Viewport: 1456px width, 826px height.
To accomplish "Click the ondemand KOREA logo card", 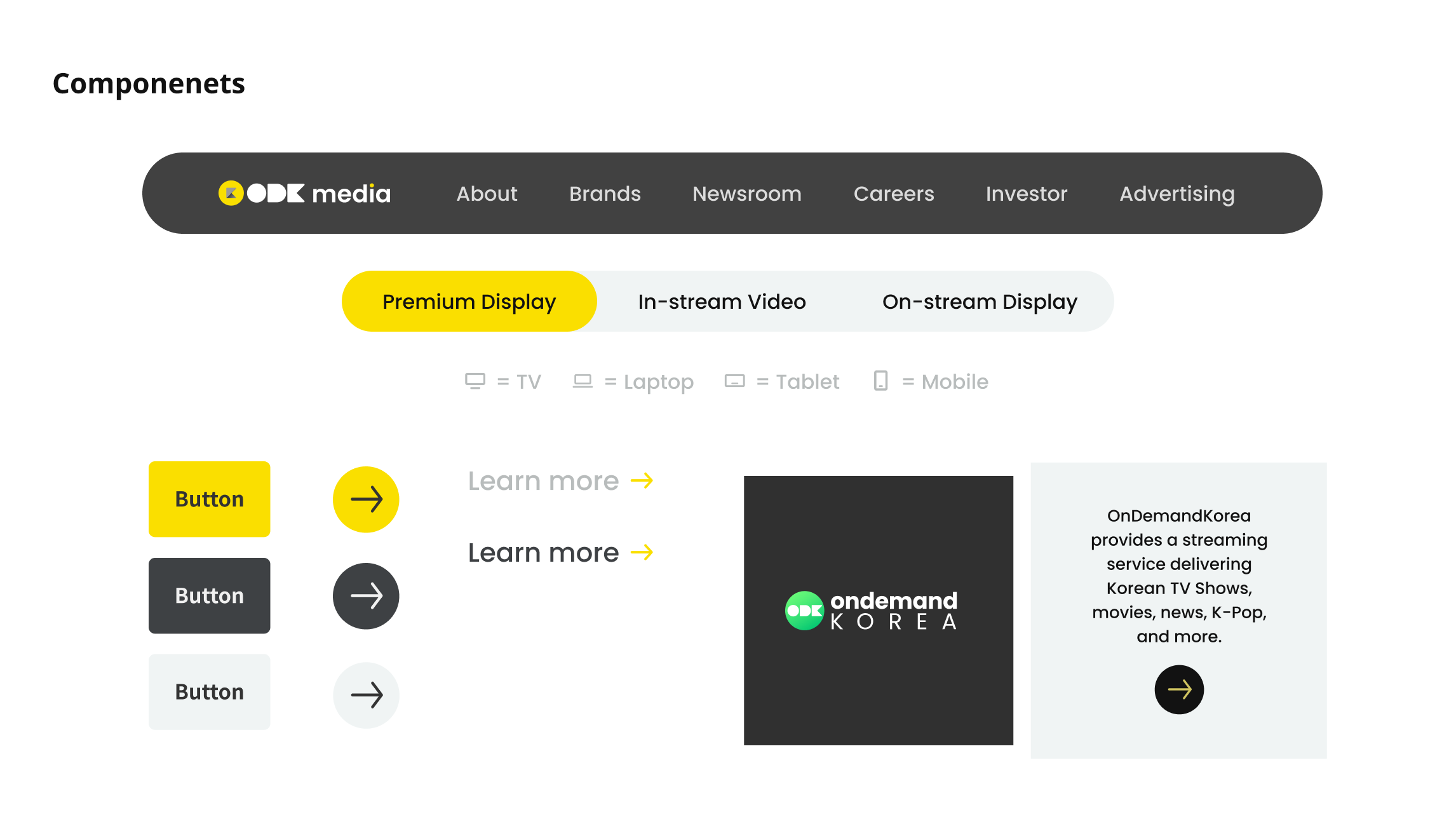I will (879, 611).
